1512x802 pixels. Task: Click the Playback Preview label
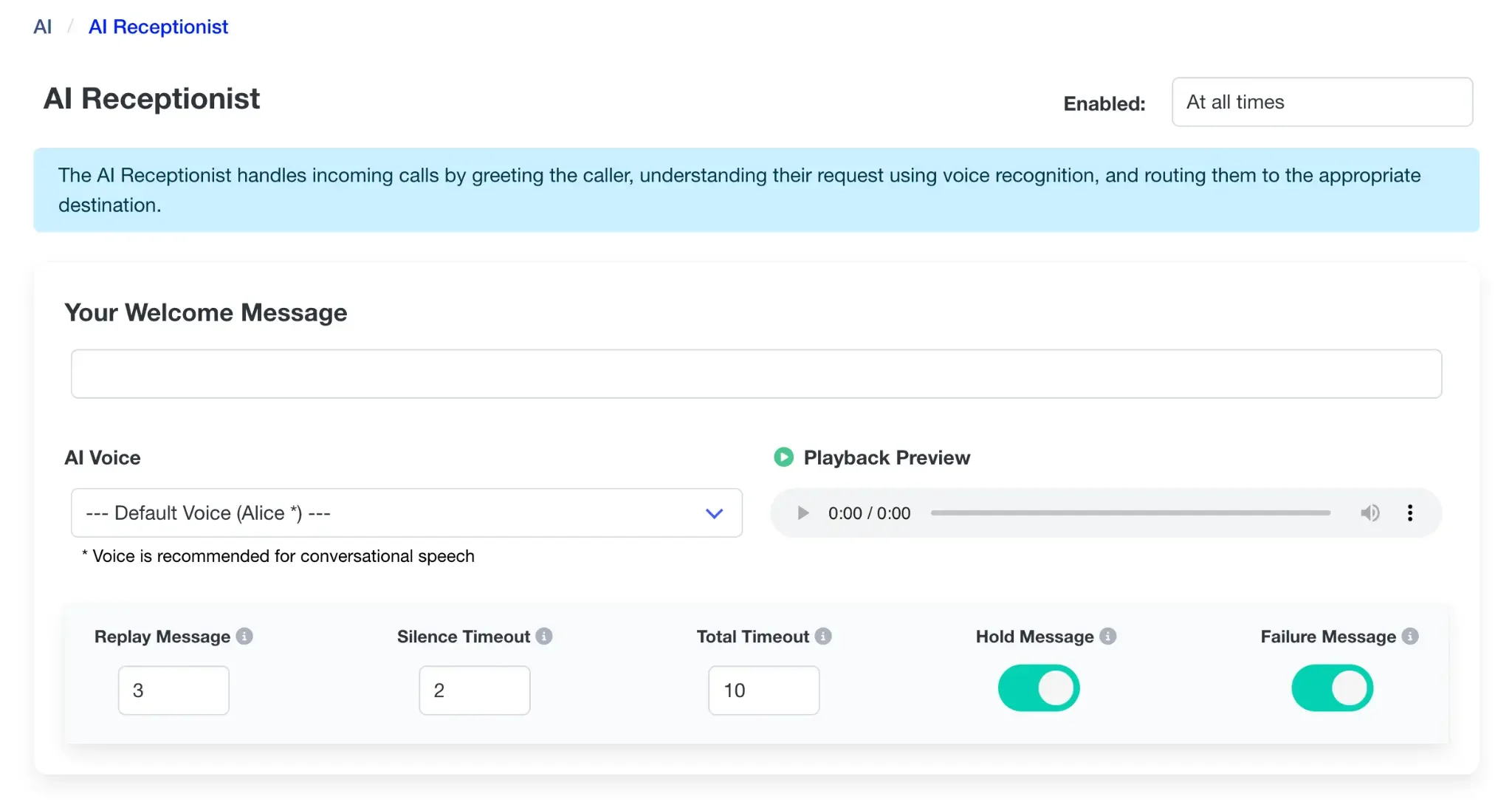(x=887, y=457)
